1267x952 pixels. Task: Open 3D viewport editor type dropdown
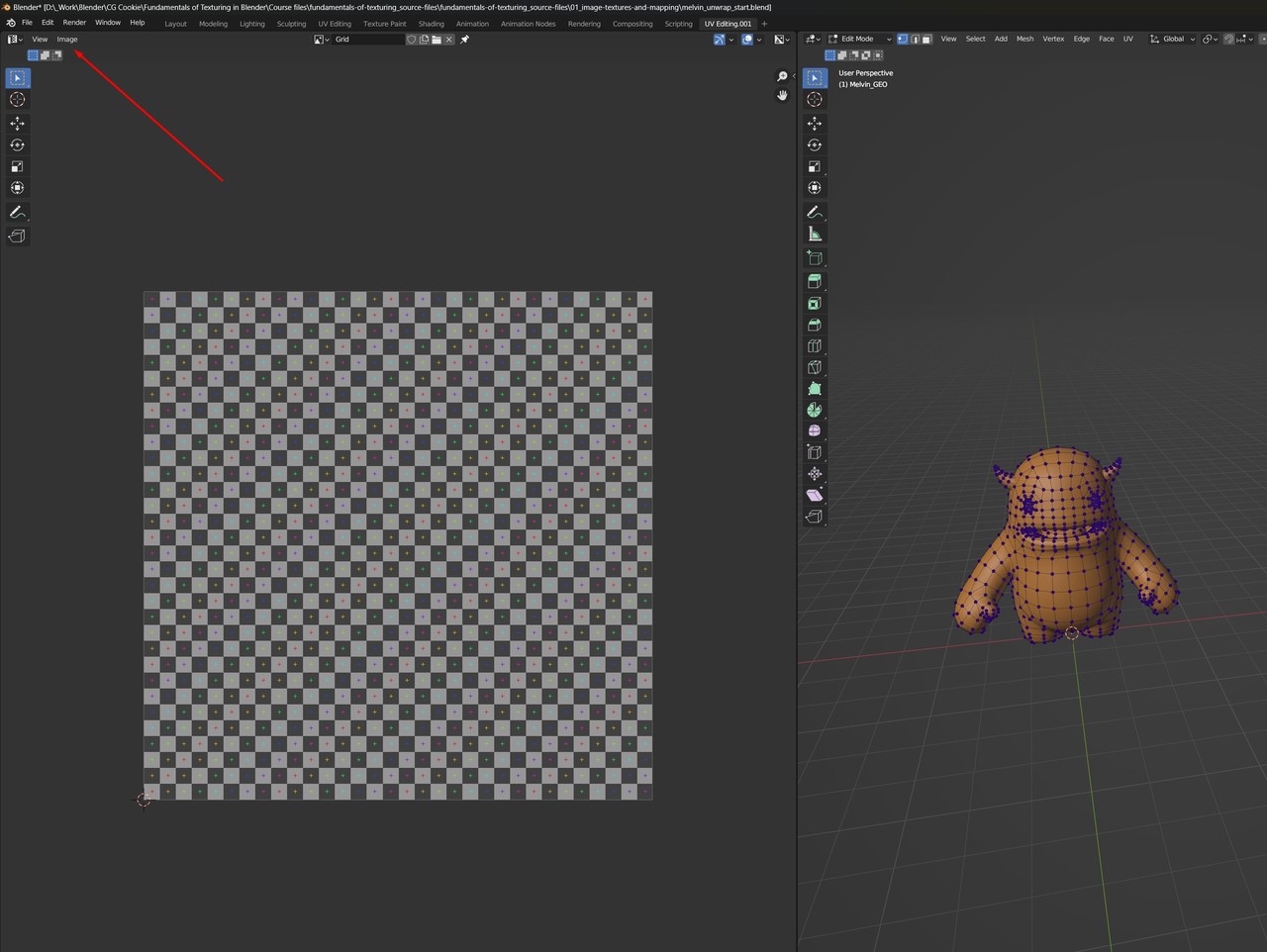pos(812,39)
